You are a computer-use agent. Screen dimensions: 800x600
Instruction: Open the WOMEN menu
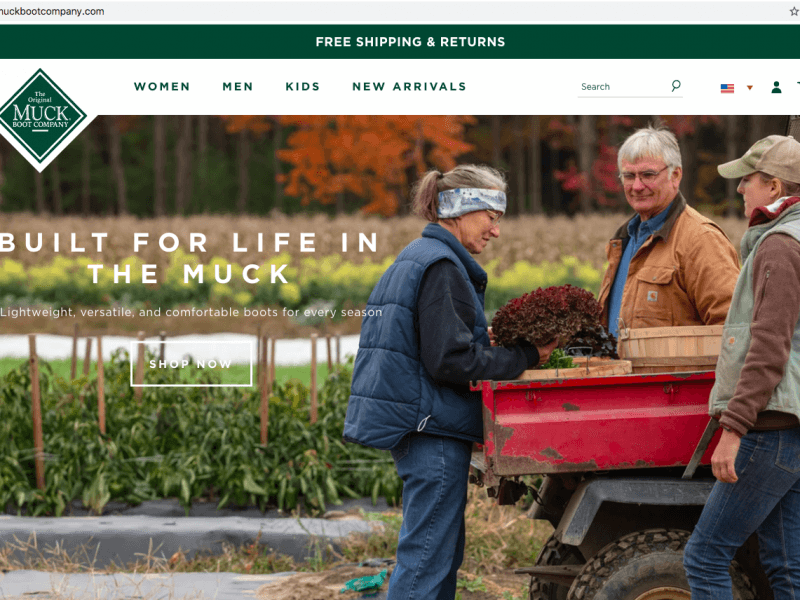point(162,87)
